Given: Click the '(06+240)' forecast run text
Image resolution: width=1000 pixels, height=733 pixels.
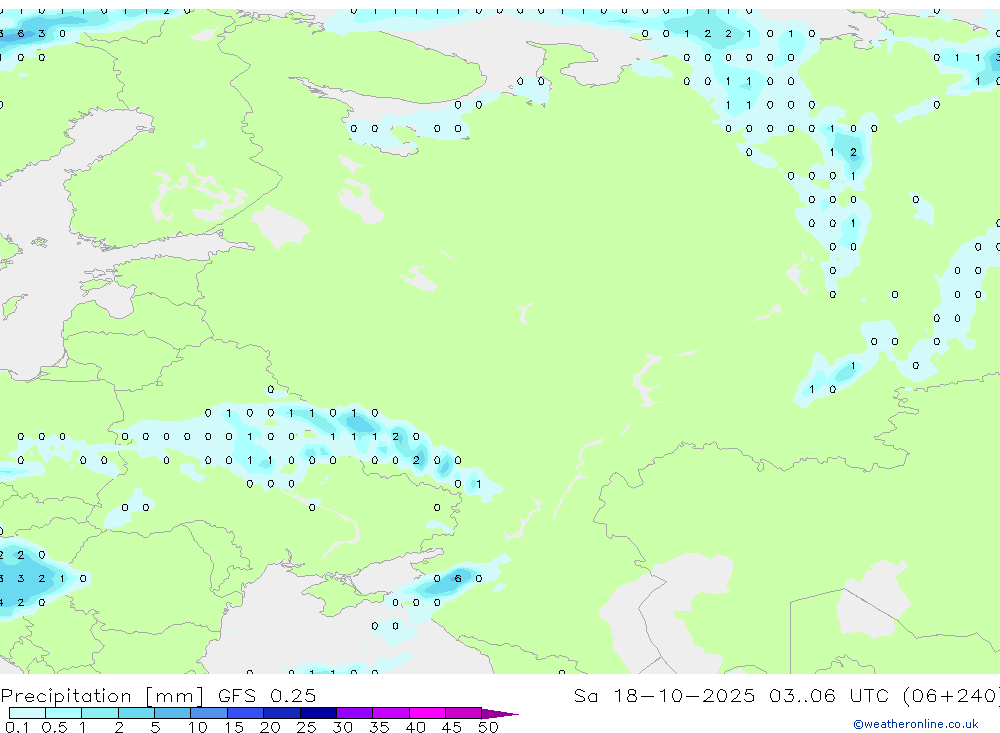Looking at the screenshot, I should pos(951,695).
